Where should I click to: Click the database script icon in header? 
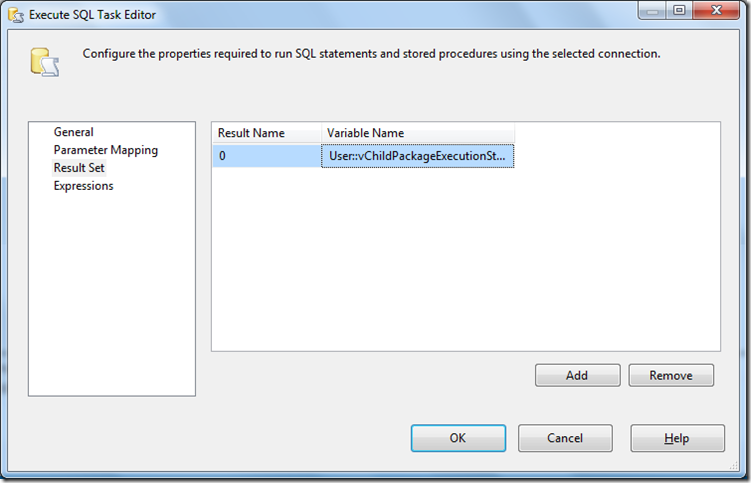[x=44, y=62]
